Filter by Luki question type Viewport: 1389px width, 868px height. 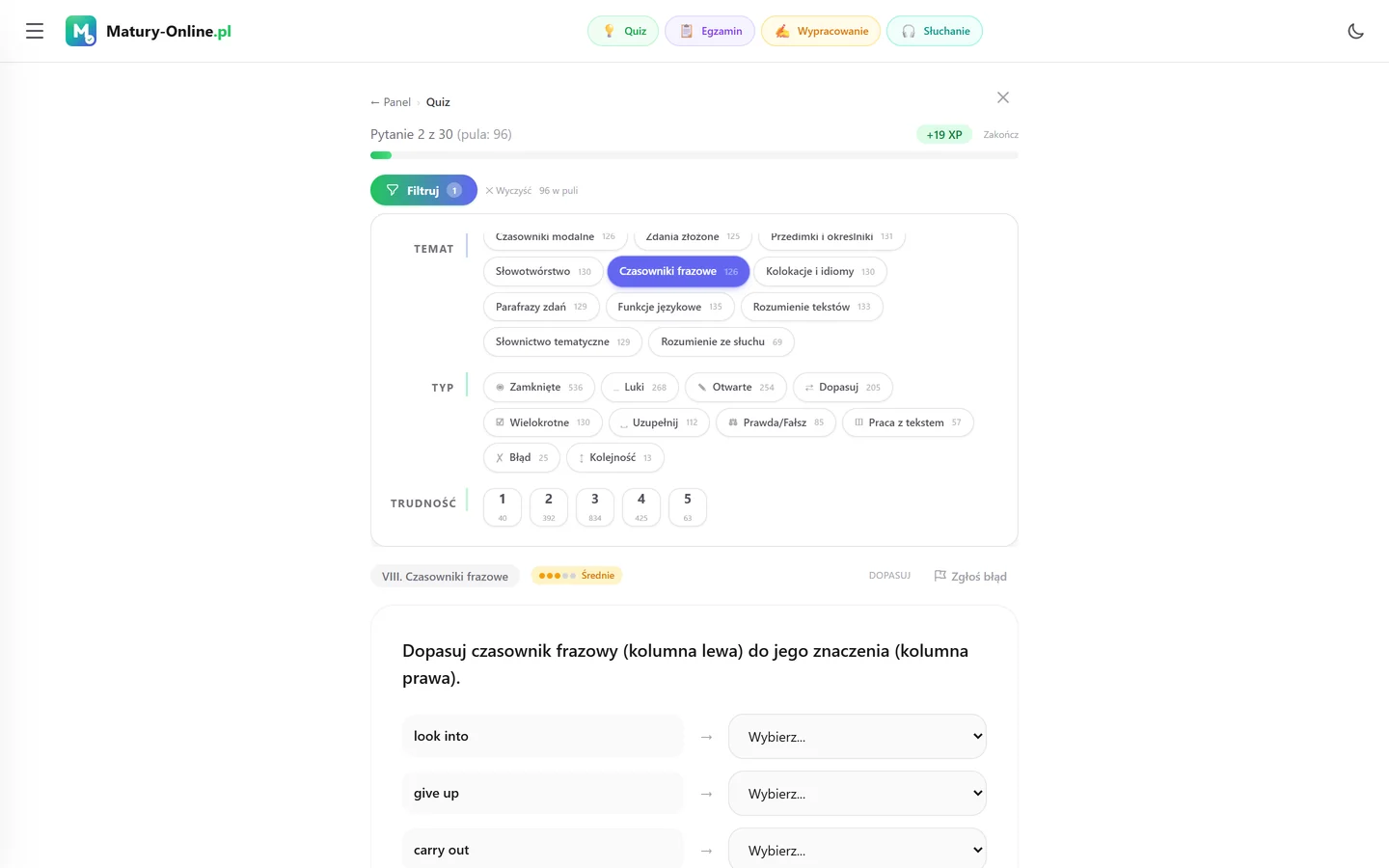coord(640,388)
